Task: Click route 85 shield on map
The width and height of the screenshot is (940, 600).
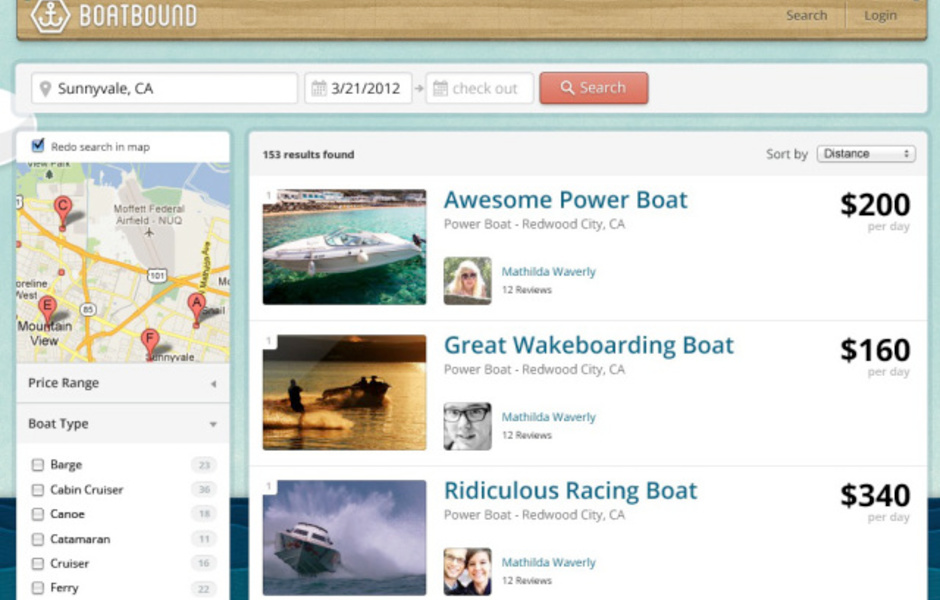Action: 88,309
